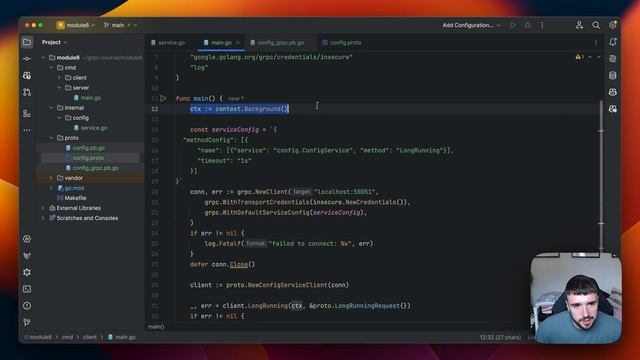
Task: Click the serviceConfig constant name on line 14
Action: click(x=235, y=130)
